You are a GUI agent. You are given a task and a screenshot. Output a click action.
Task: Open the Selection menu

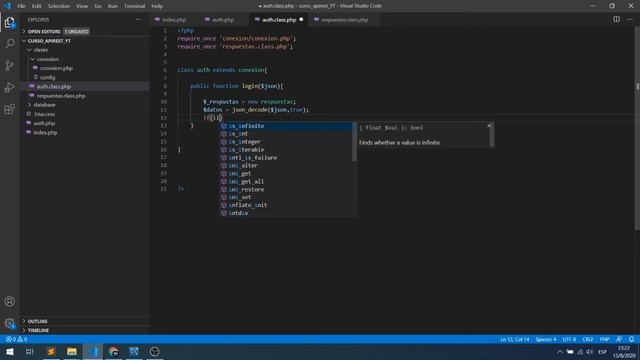coord(59,6)
